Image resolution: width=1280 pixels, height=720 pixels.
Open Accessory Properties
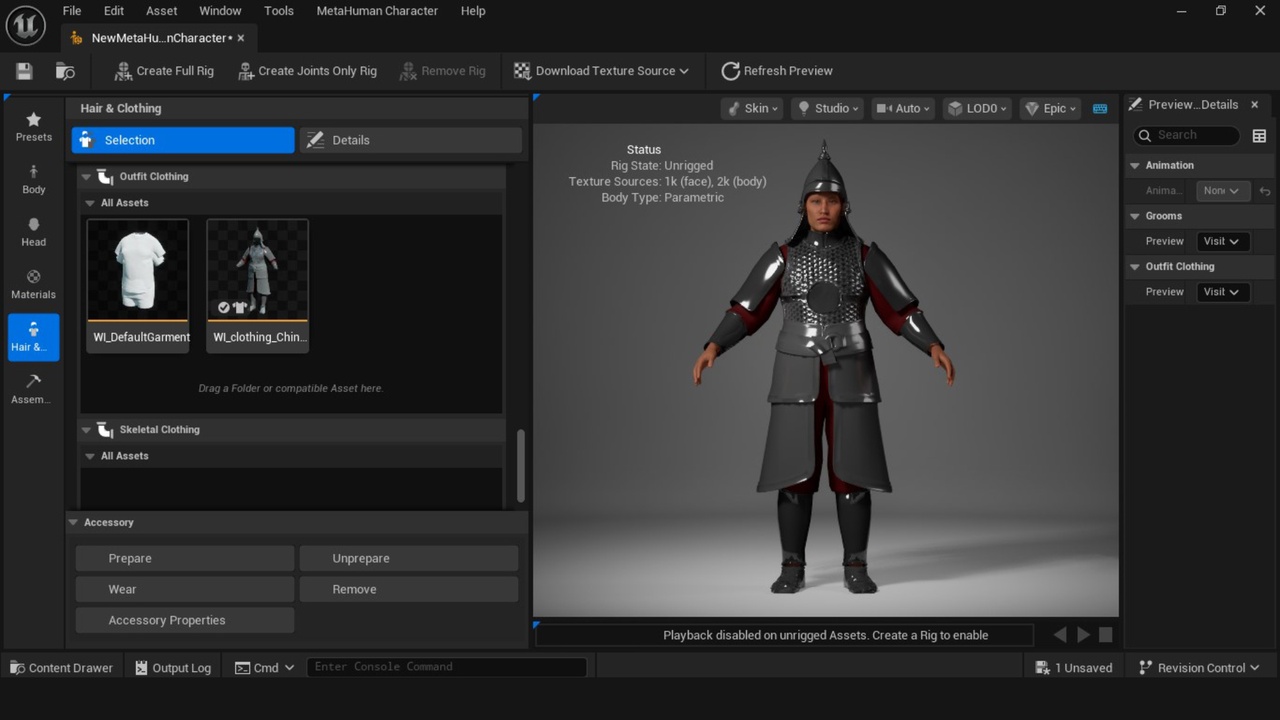pyautogui.click(x=185, y=620)
